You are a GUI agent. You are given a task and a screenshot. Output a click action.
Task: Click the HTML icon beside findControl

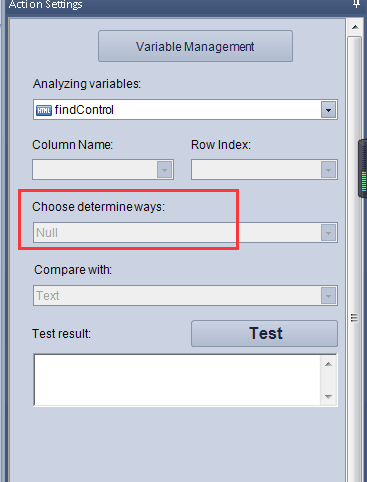coord(44,110)
